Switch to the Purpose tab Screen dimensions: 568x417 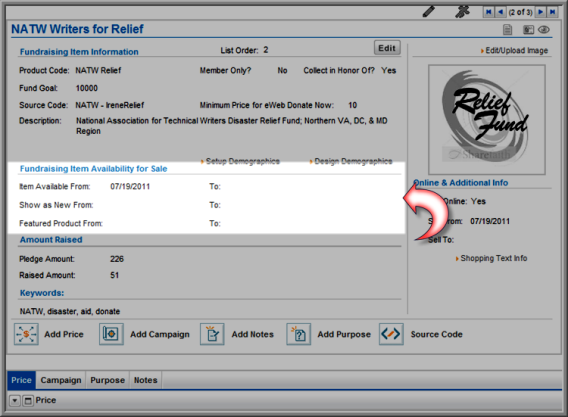point(108,380)
